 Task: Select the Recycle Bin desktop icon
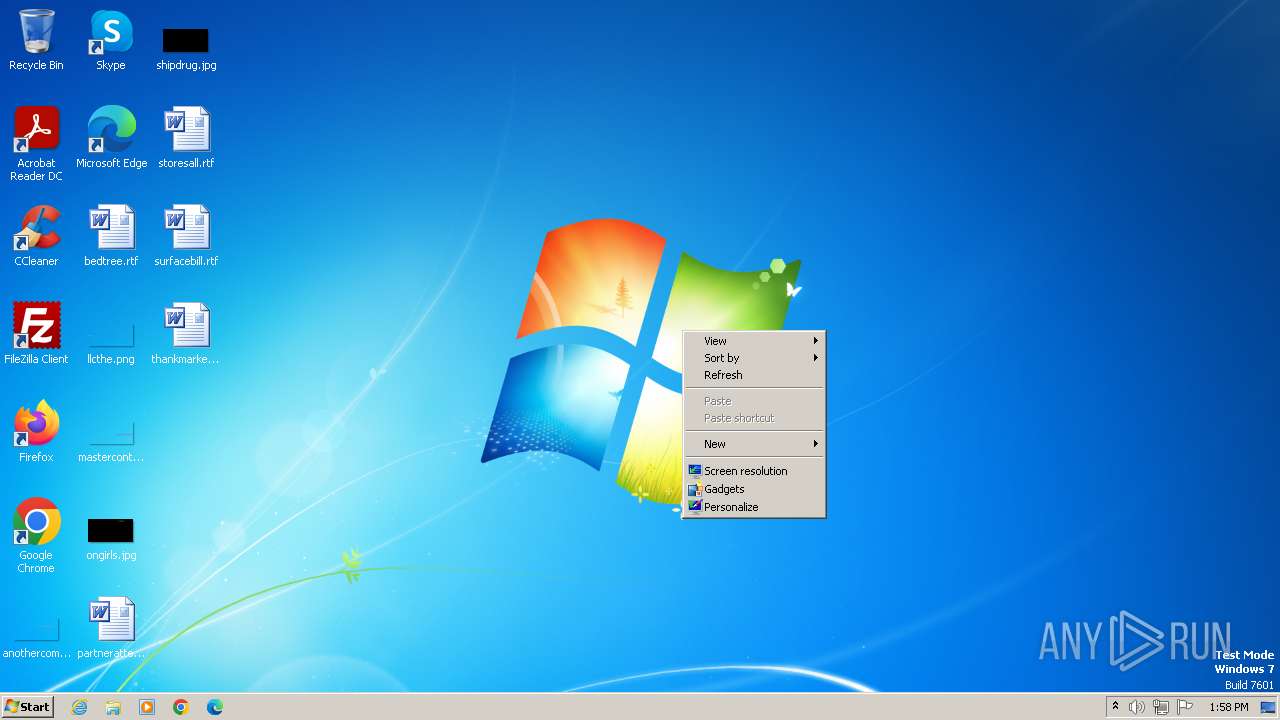(36, 40)
